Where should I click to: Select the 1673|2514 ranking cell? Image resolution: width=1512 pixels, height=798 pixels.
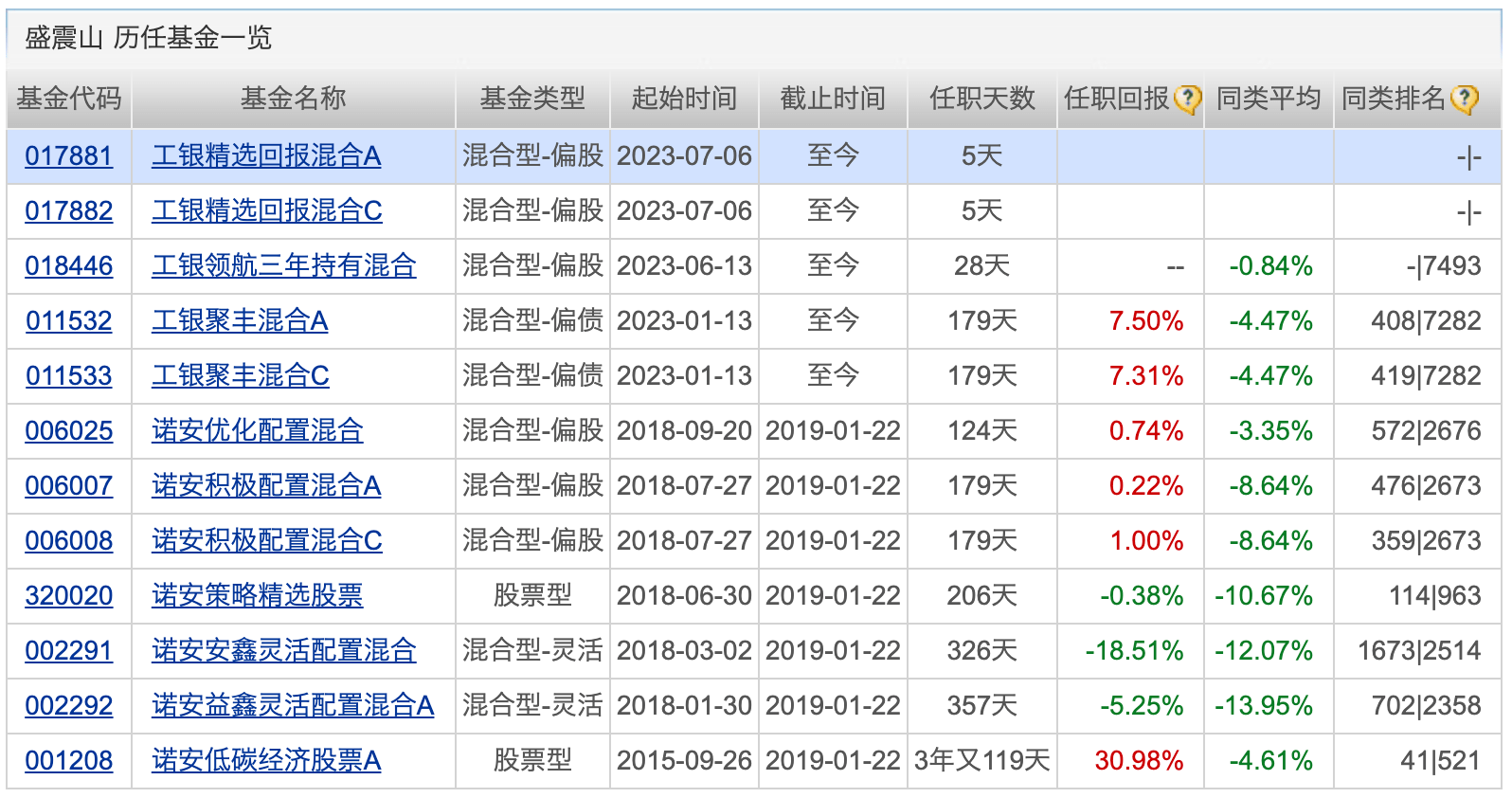[1419, 651]
